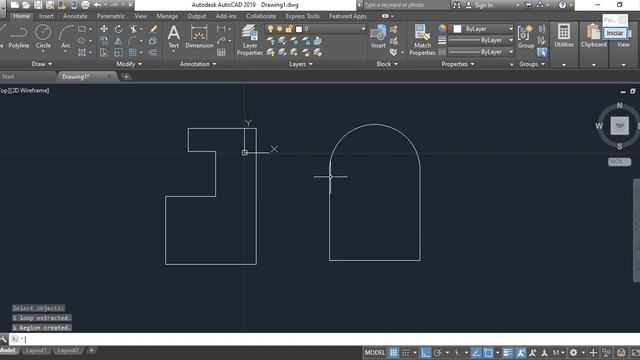The height and width of the screenshot is (360, 640).
Task: Expand the Annotation panel
Action: 198,64
